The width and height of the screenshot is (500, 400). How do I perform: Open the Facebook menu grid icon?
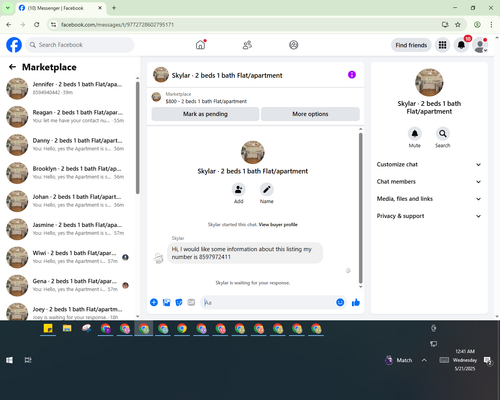[442, 45]
